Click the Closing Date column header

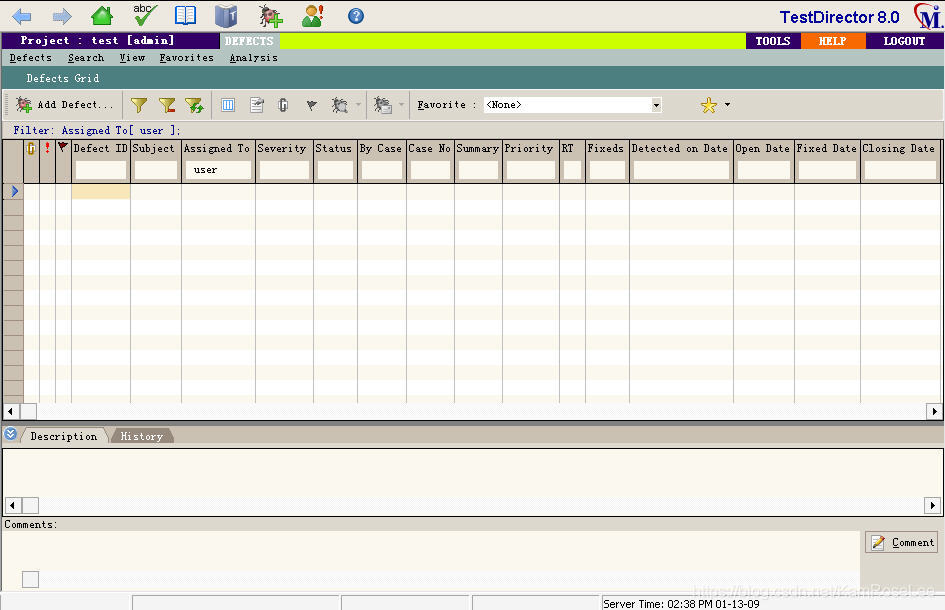(899, 148)
